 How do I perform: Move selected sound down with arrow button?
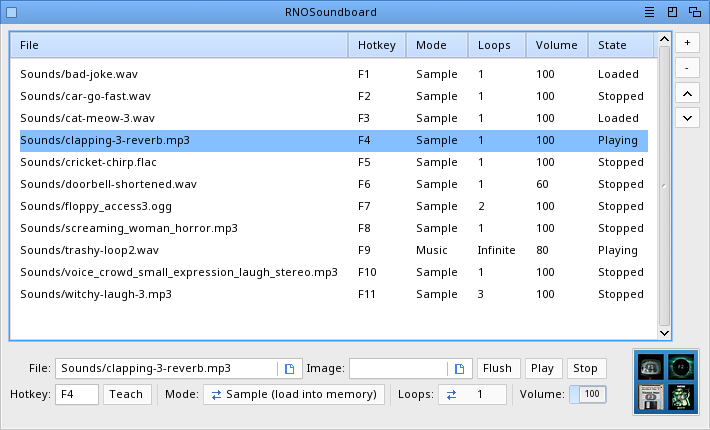coord(687,118)
